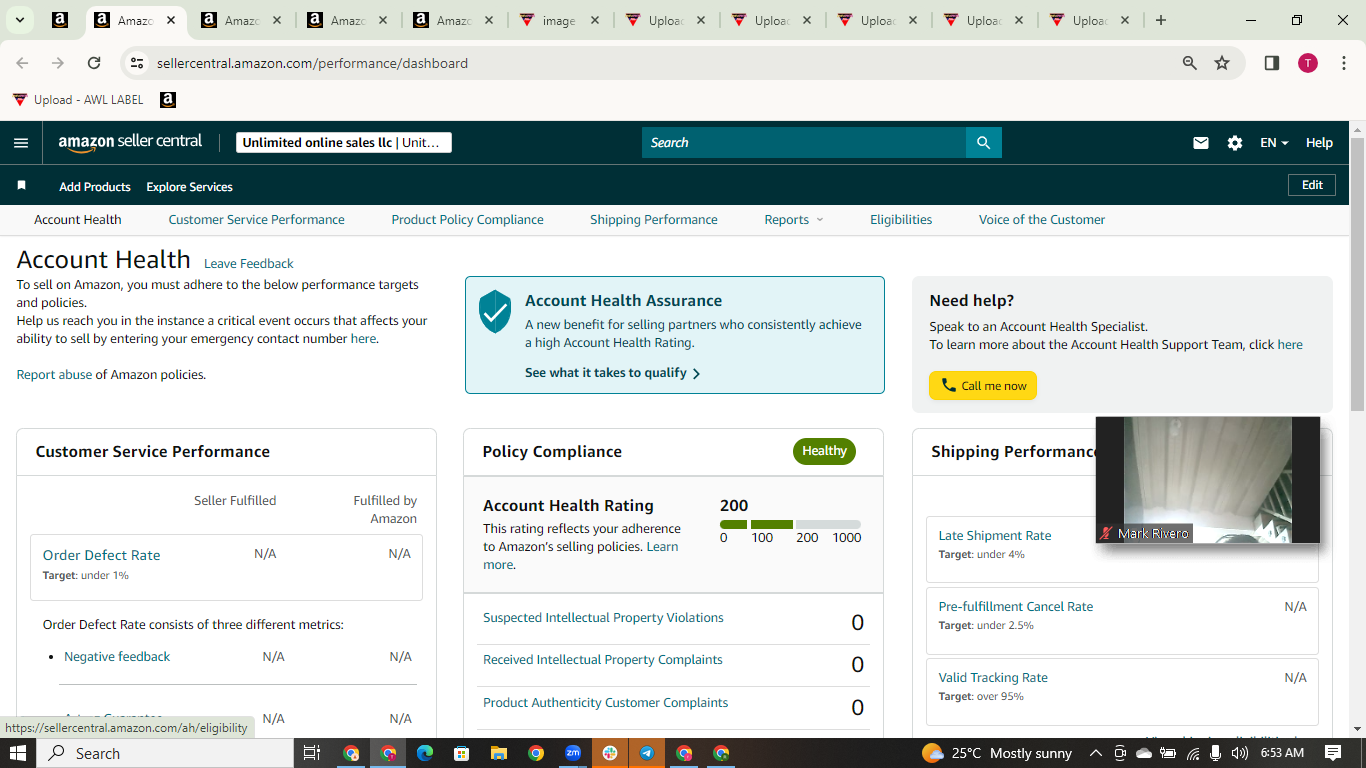This screenshot has height=768, width=1366.
Task: Click Add Products in the navigation bar
Action: tap(95, 187)
